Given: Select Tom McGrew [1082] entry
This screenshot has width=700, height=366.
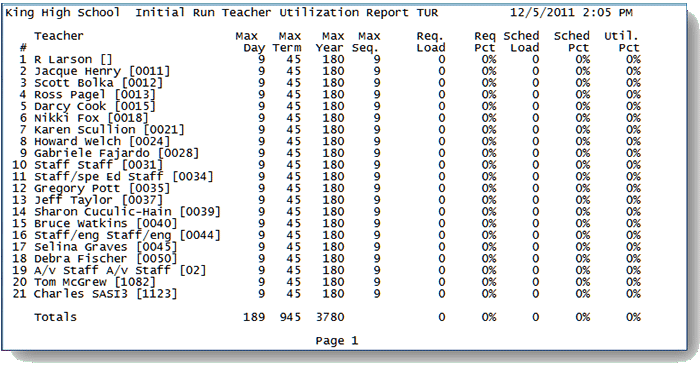Looking at the screenshot, I should (95, 282).
